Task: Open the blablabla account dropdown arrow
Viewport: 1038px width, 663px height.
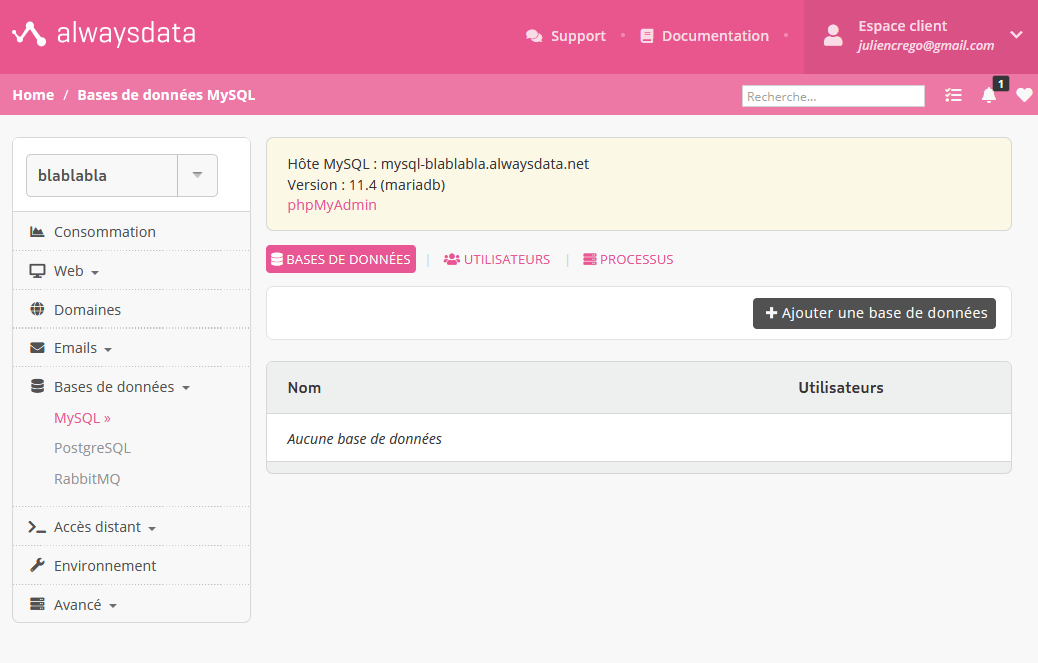Action: tap(197, 175)
